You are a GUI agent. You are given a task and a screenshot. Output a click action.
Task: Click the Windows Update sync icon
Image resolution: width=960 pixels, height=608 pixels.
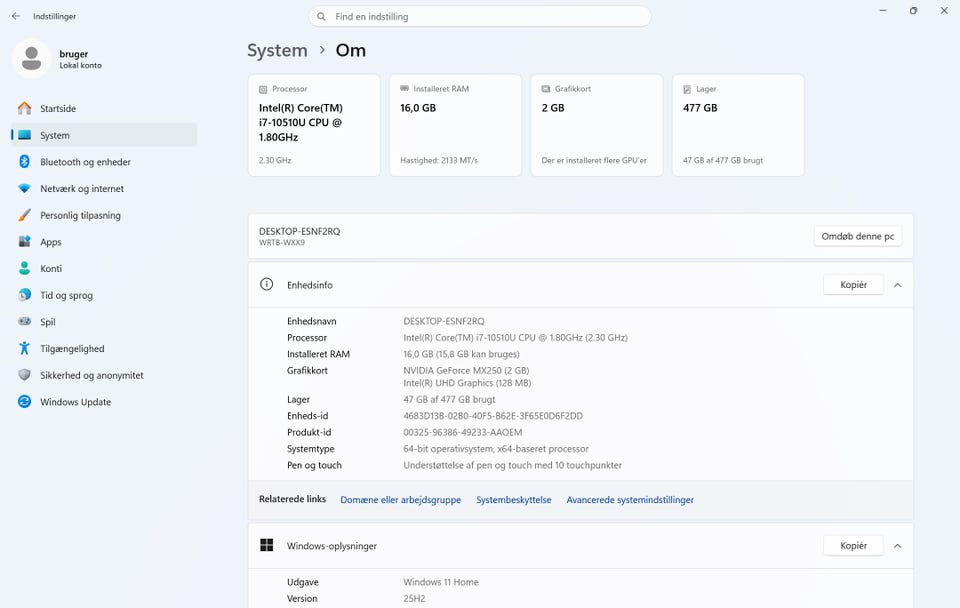click(x=24, y=402)
